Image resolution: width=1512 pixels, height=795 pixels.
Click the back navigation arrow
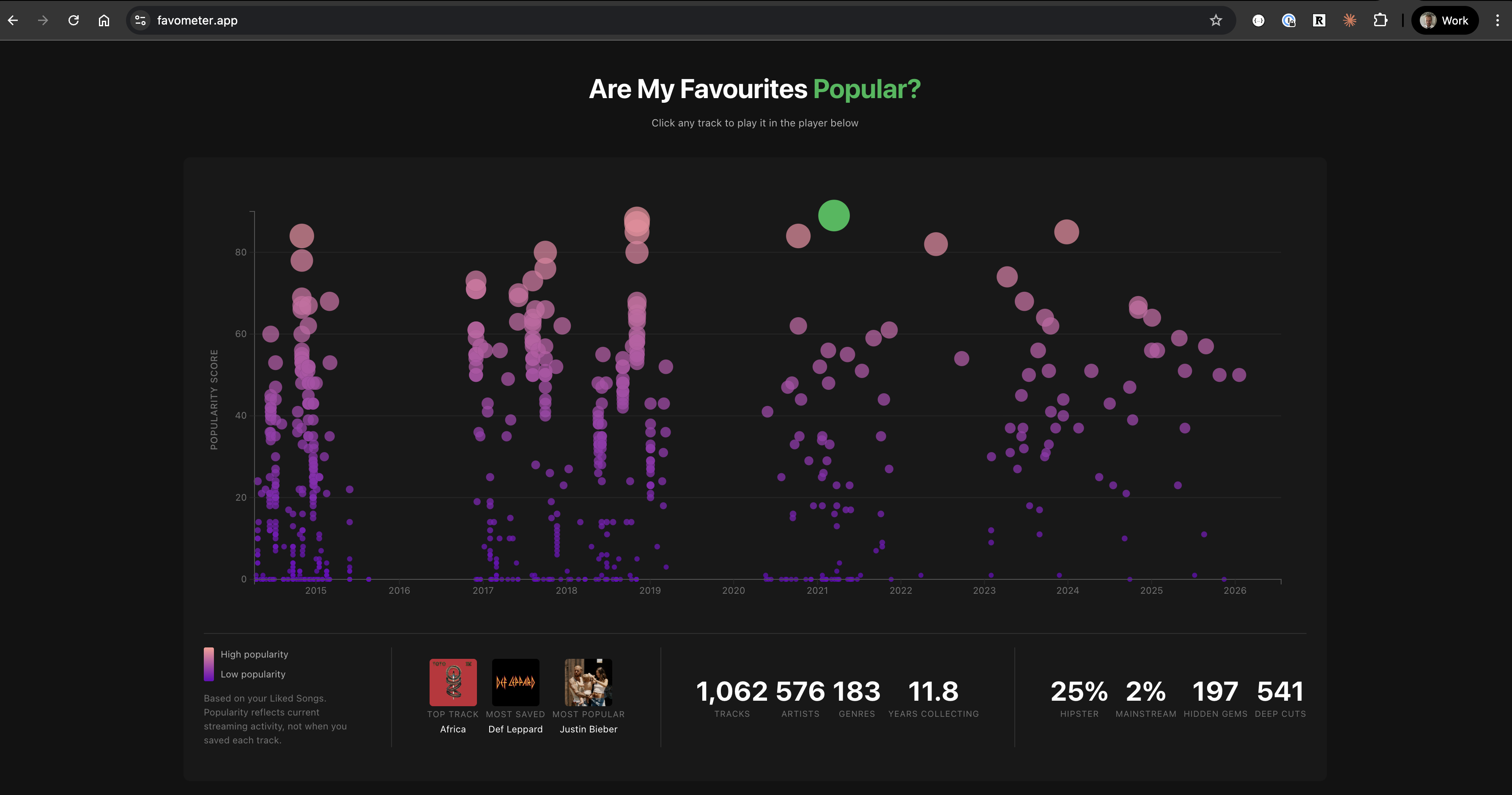click(x=13, y=20)
